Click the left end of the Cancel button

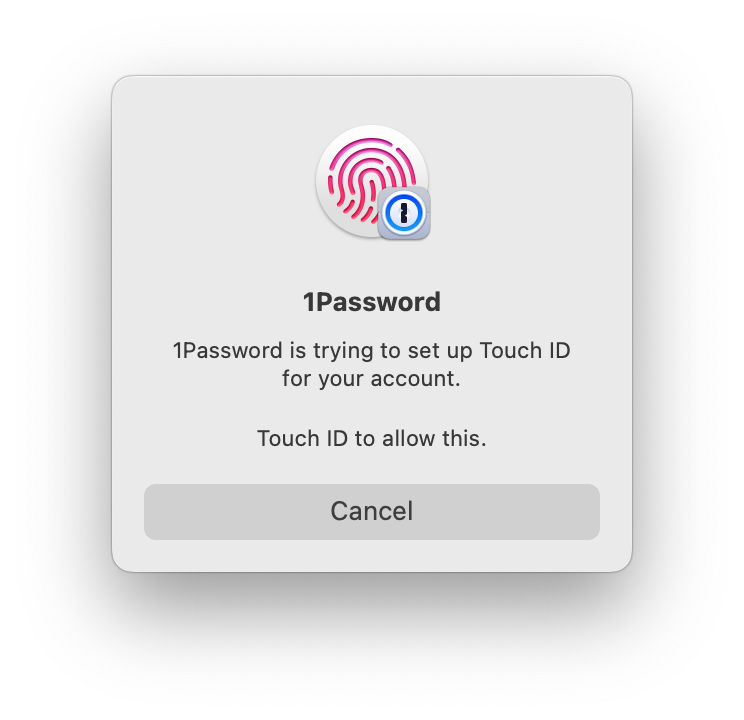click(161, 512)
